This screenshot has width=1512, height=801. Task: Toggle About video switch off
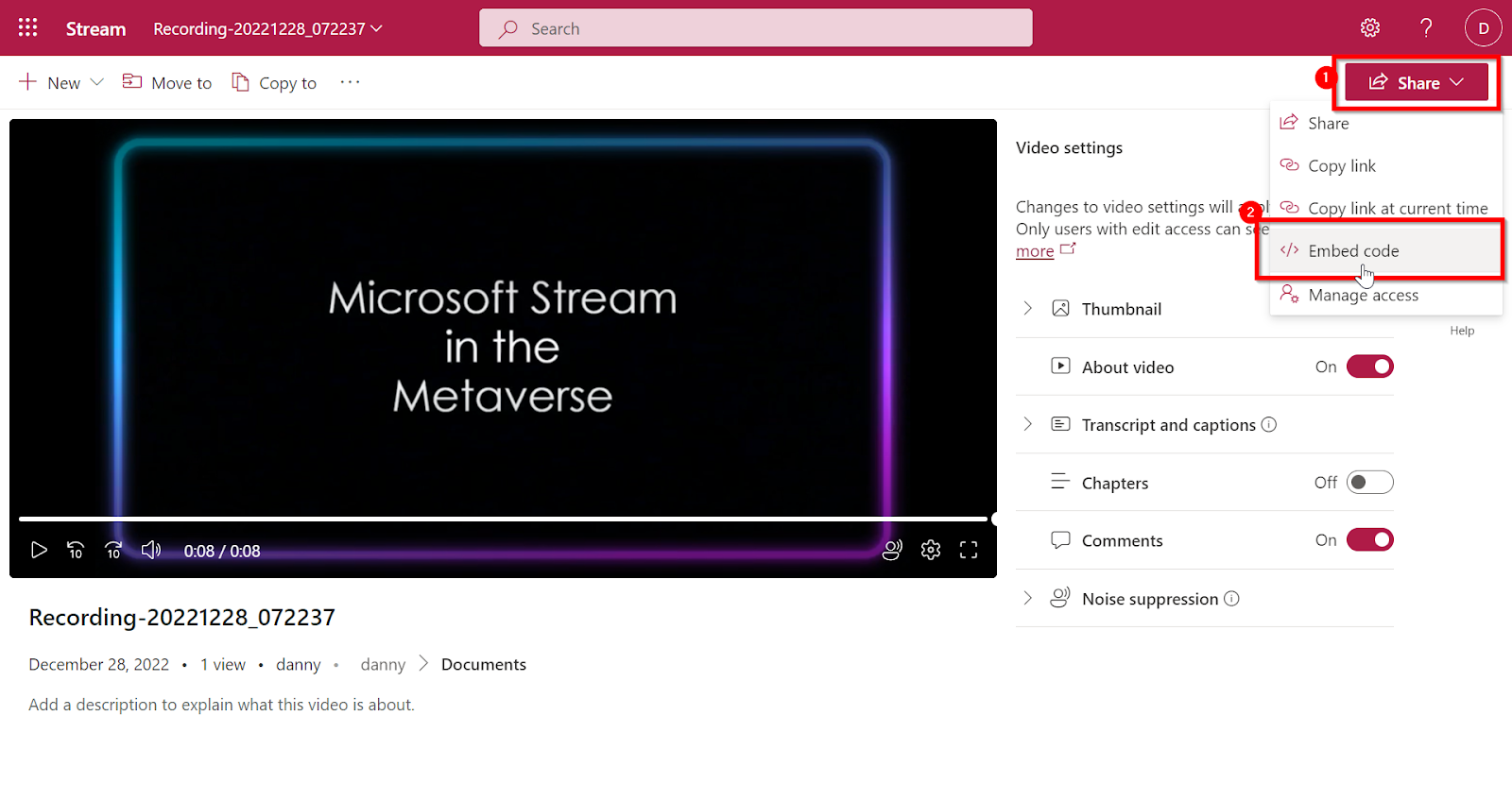1369,366
